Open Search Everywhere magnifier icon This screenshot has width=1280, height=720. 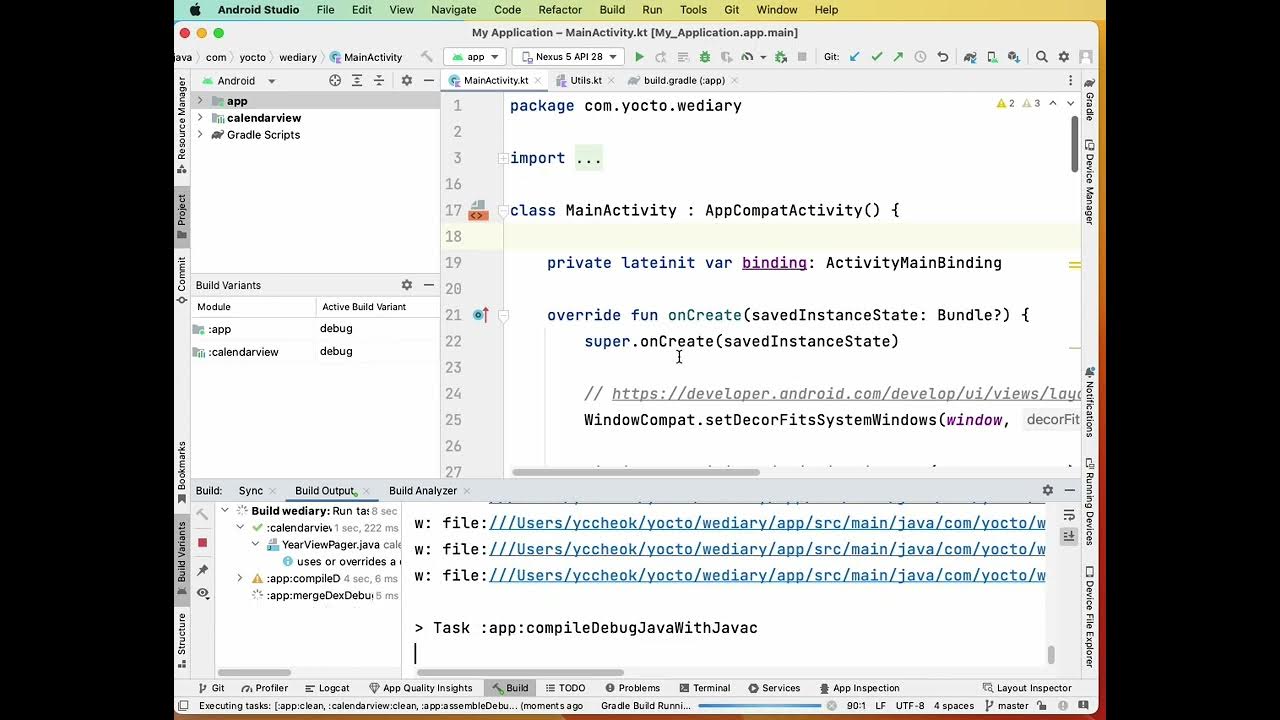[1041, 57]
